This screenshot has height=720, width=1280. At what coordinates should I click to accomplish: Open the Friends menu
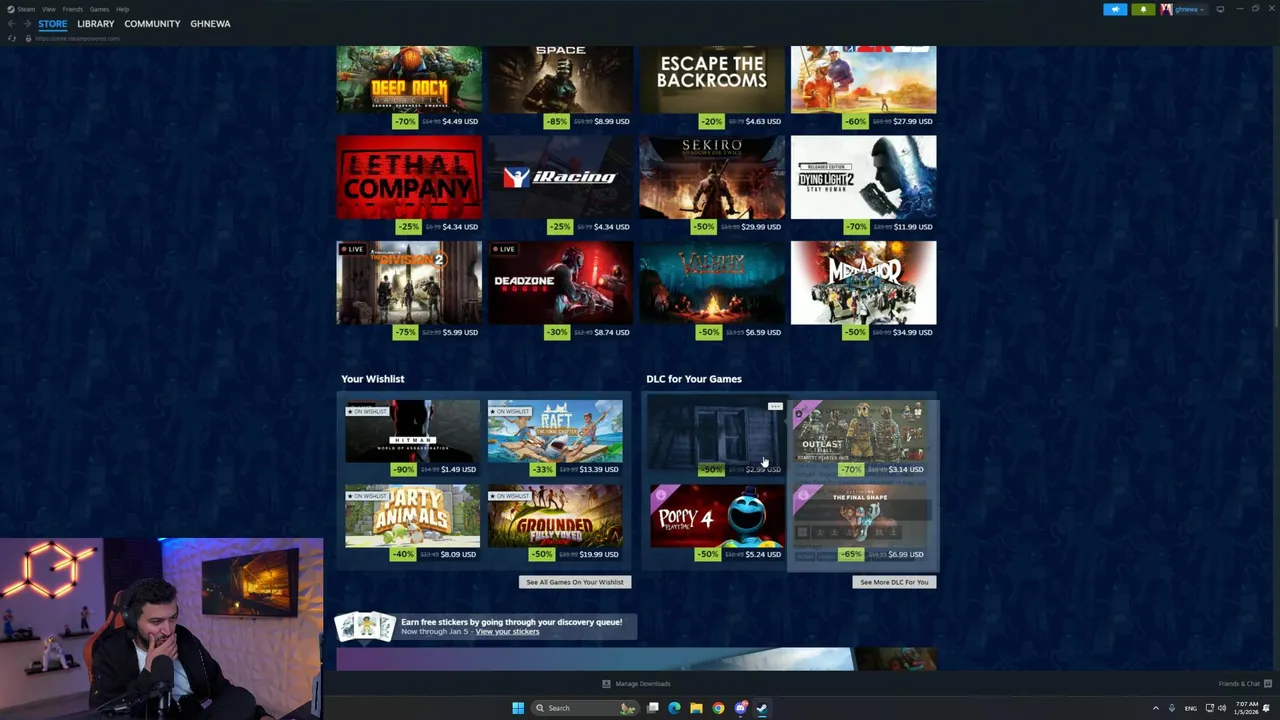(72, 9)
